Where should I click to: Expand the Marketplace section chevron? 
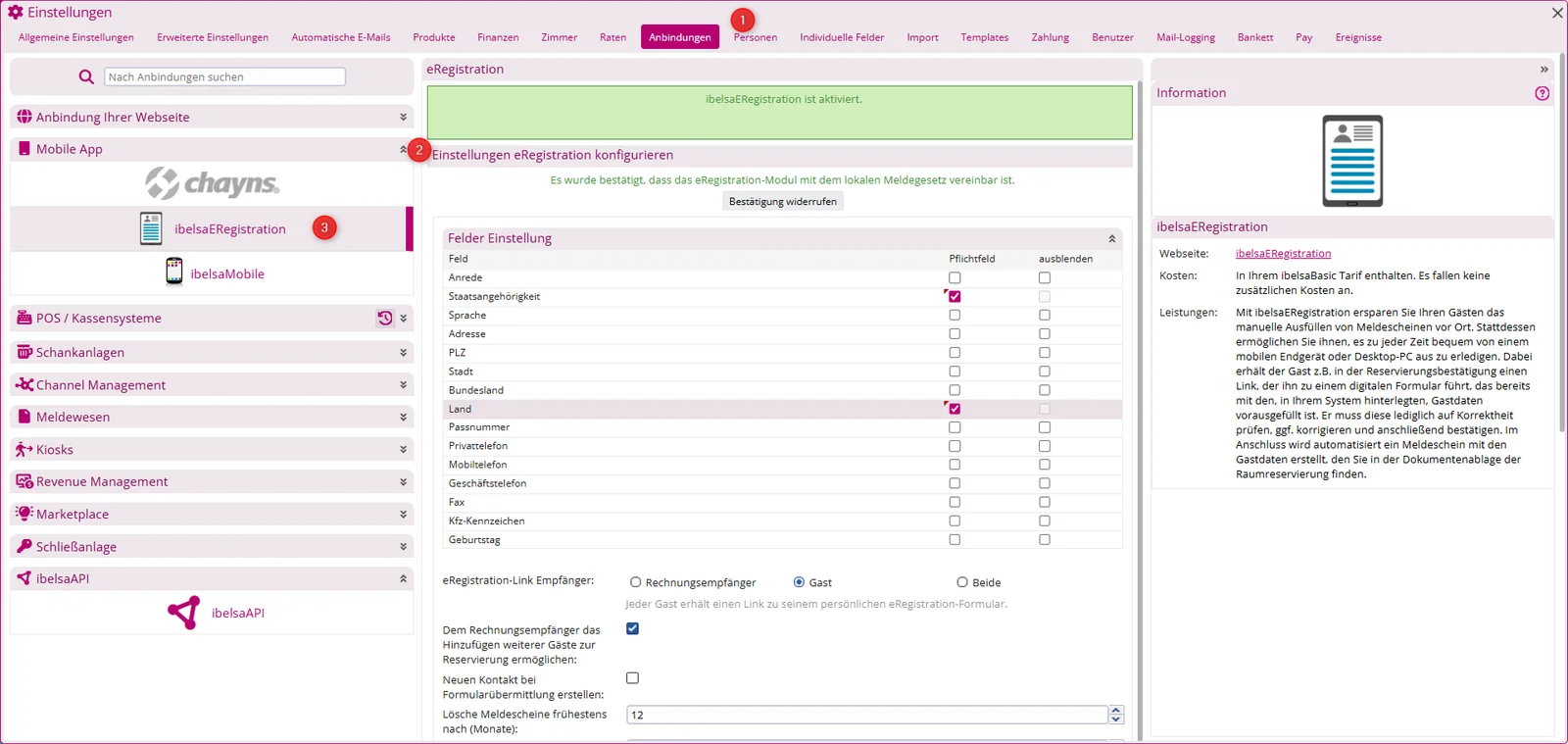[403, 515]
